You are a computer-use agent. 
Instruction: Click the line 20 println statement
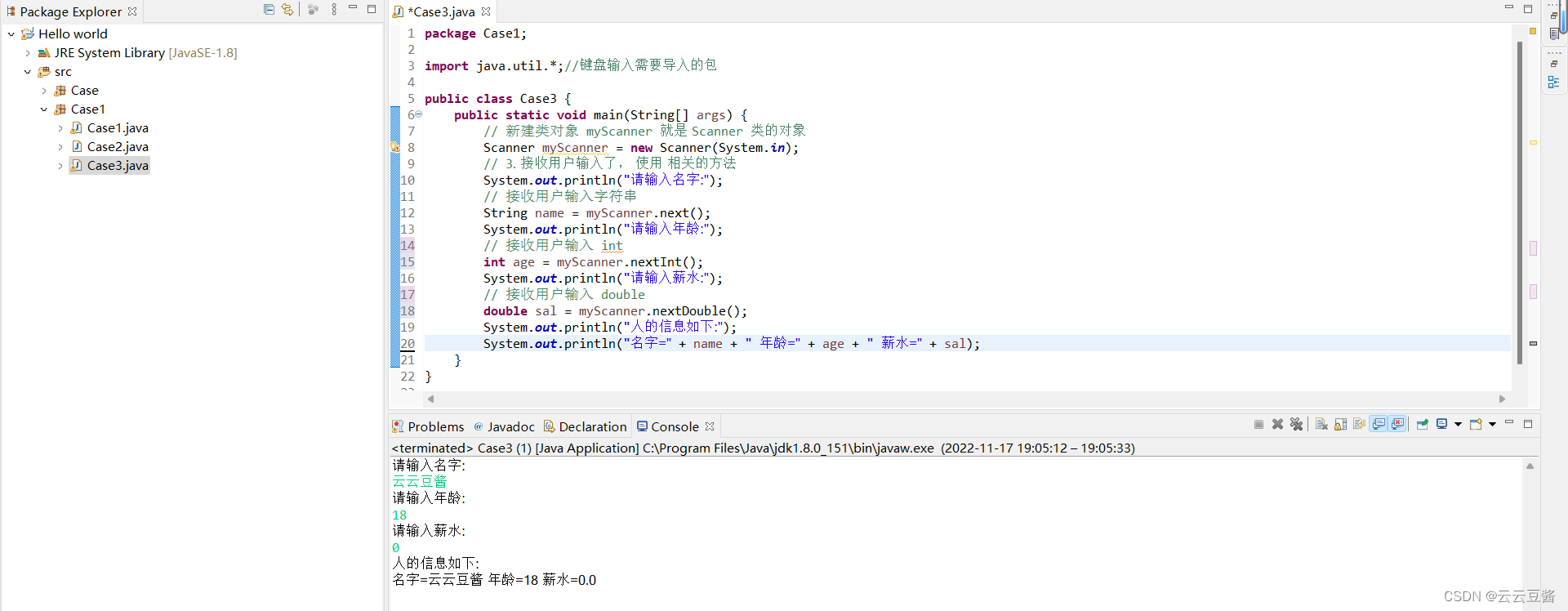click(731, 344)
